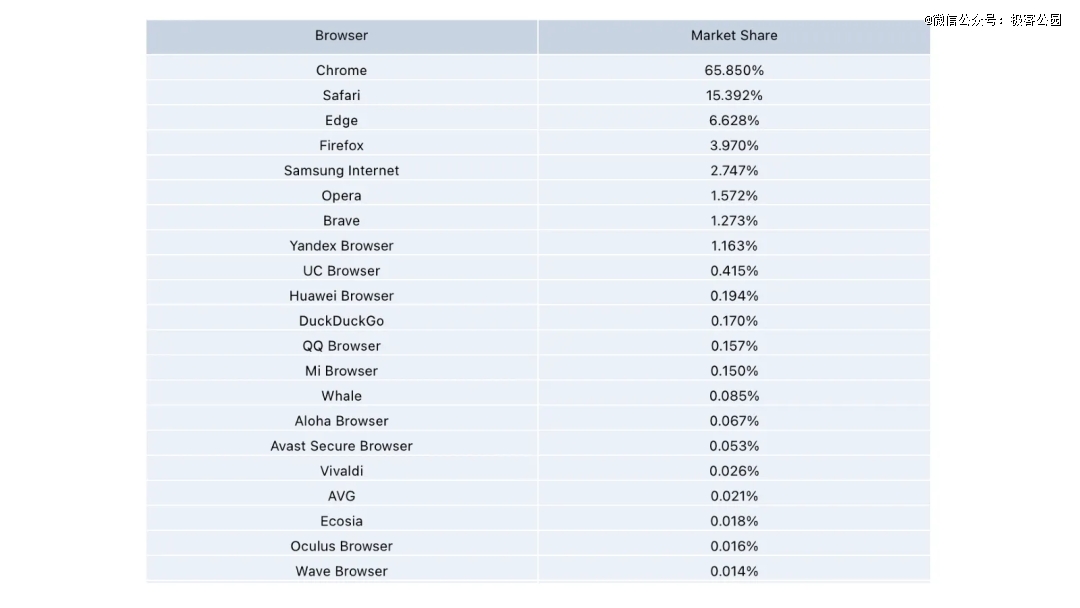Click Opera's 1.572% share value
The width and height of the screenshot is (1080, 608).
734,195
